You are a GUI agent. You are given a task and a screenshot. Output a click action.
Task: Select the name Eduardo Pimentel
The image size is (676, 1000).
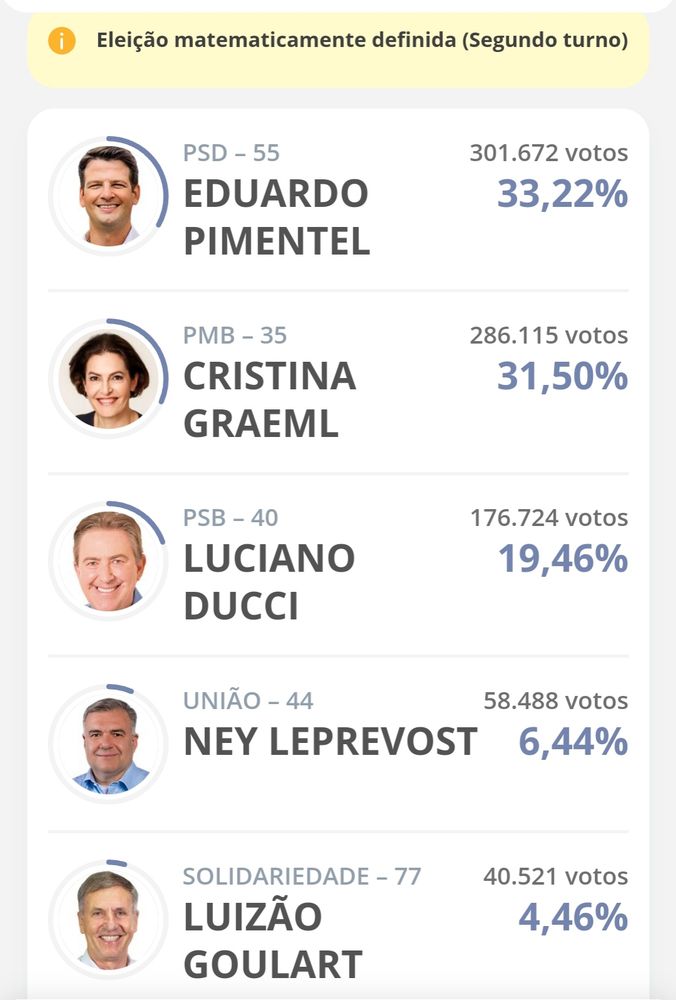click(x=277, y=217)
